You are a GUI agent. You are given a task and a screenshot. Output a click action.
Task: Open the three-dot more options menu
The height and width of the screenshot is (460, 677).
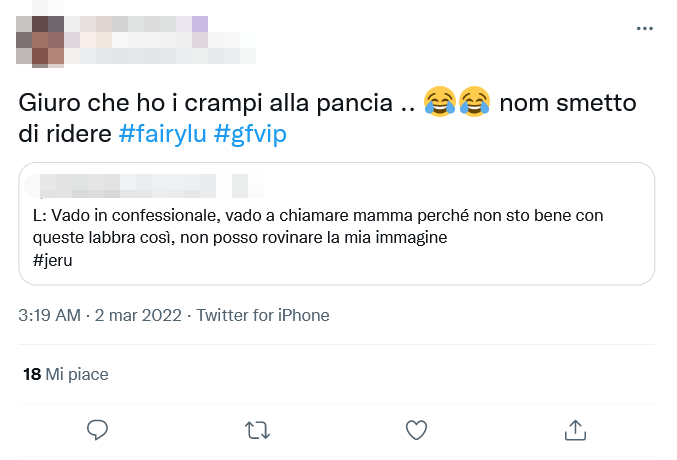pyautogui.click(x=645, y=29)
